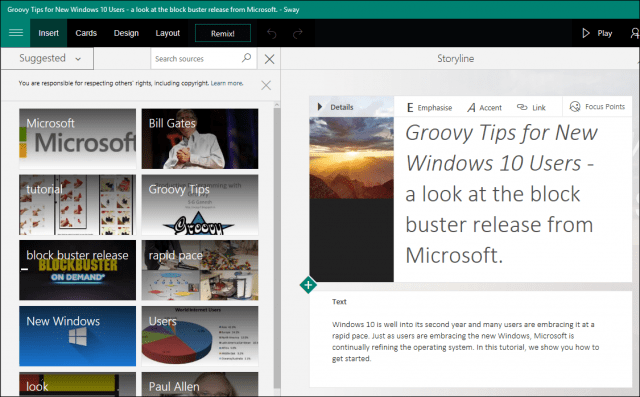Select the Groovy Tips suggestion thumbnail

tap(200, 205)
